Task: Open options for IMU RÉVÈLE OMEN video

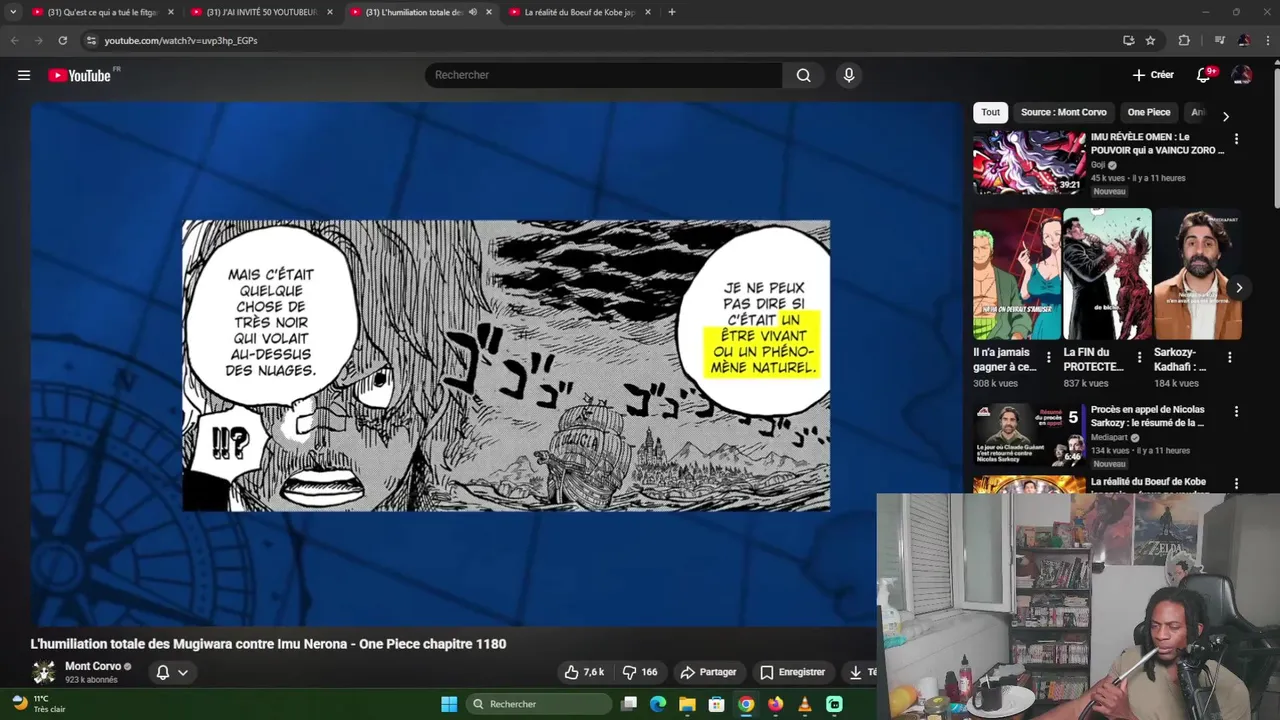Action: 1236,139
